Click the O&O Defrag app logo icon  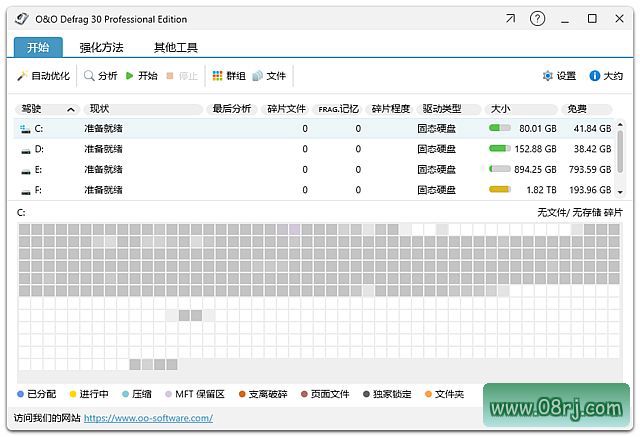(x=22, y=19)
